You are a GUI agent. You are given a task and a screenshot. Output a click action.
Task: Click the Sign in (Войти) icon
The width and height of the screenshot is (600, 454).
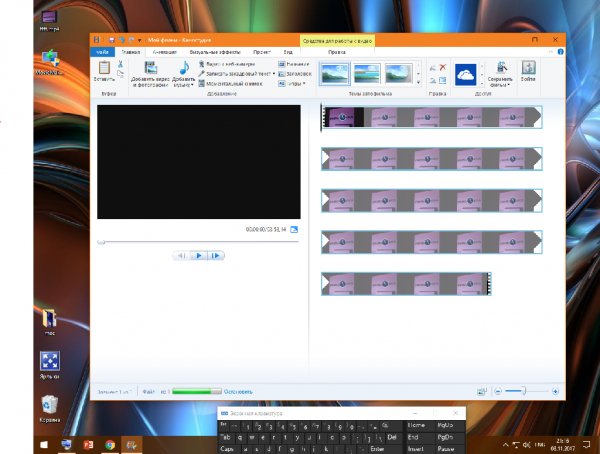[528, 67]
